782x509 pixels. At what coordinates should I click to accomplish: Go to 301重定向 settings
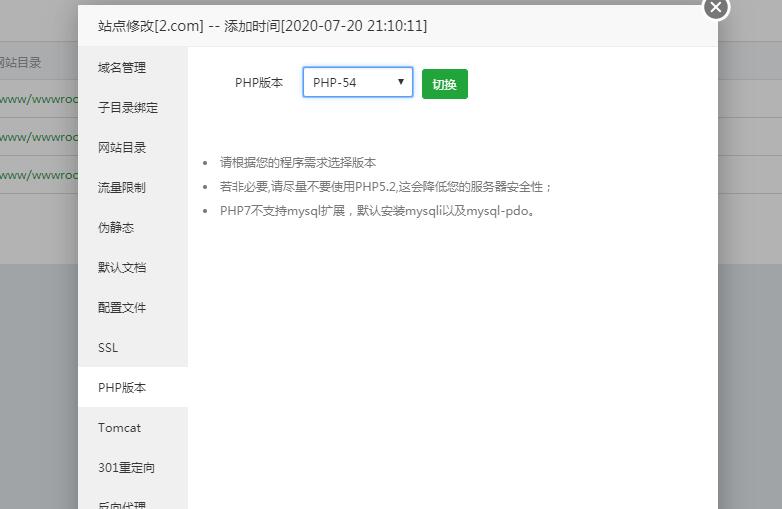click(x=133, y=468)
